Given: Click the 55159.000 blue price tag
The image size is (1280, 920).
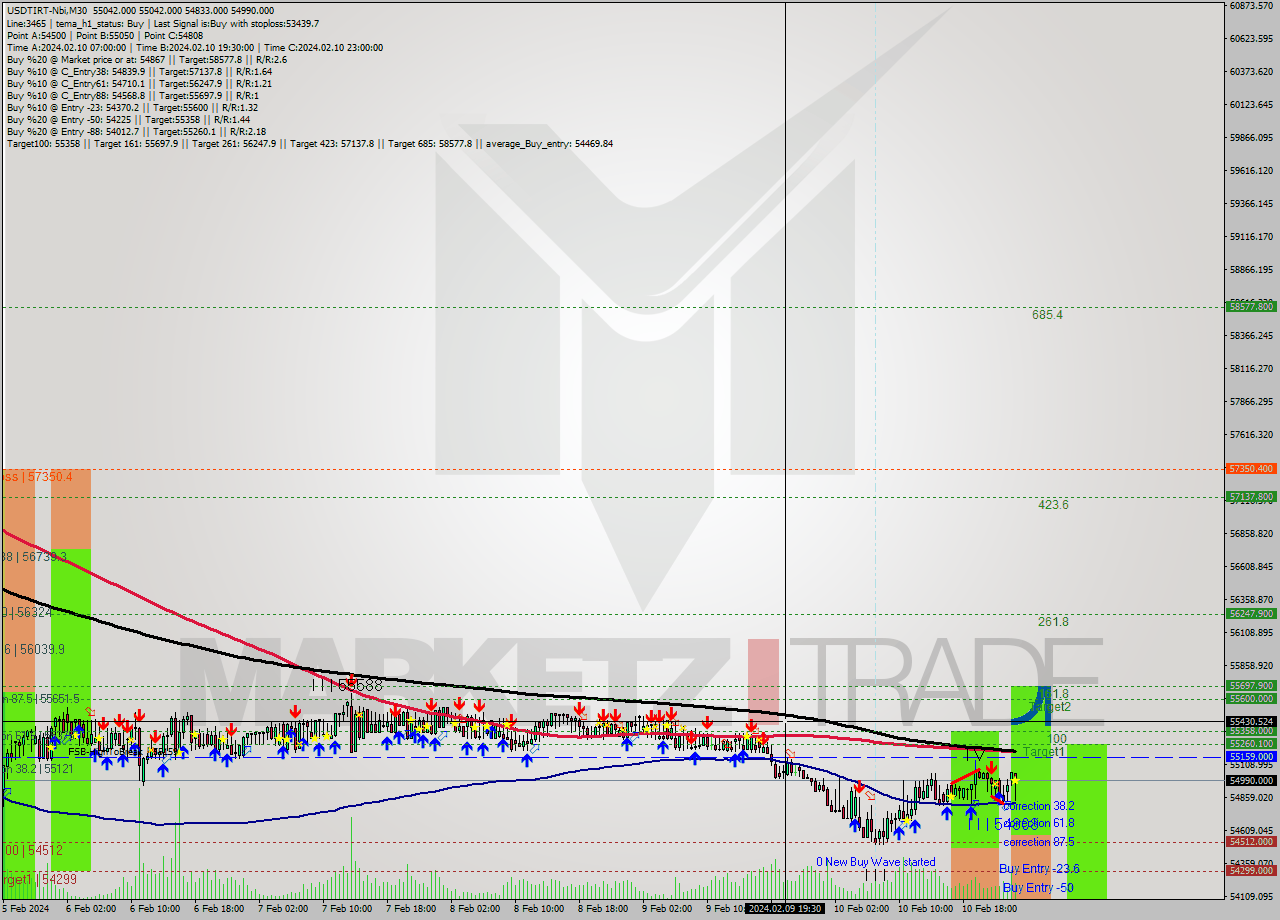Looking at the screenshot, I should click(x=1250, y=757).
